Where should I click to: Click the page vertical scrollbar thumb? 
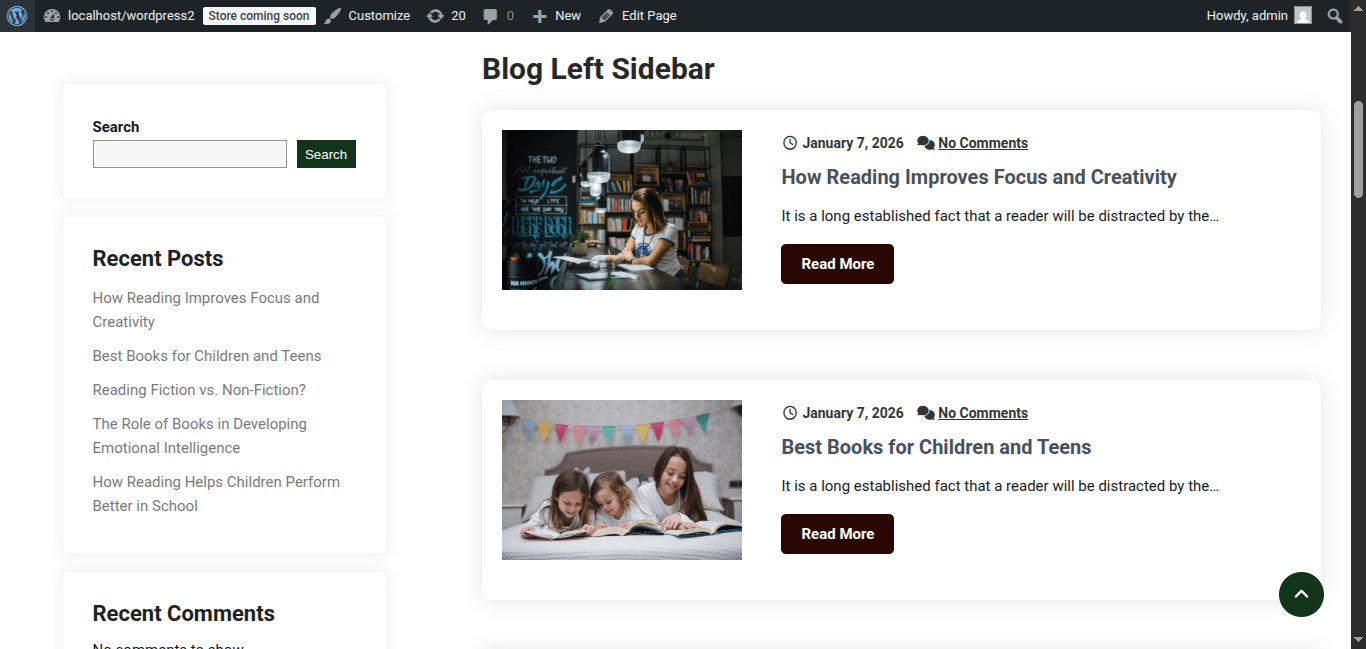click(1358, 148)
